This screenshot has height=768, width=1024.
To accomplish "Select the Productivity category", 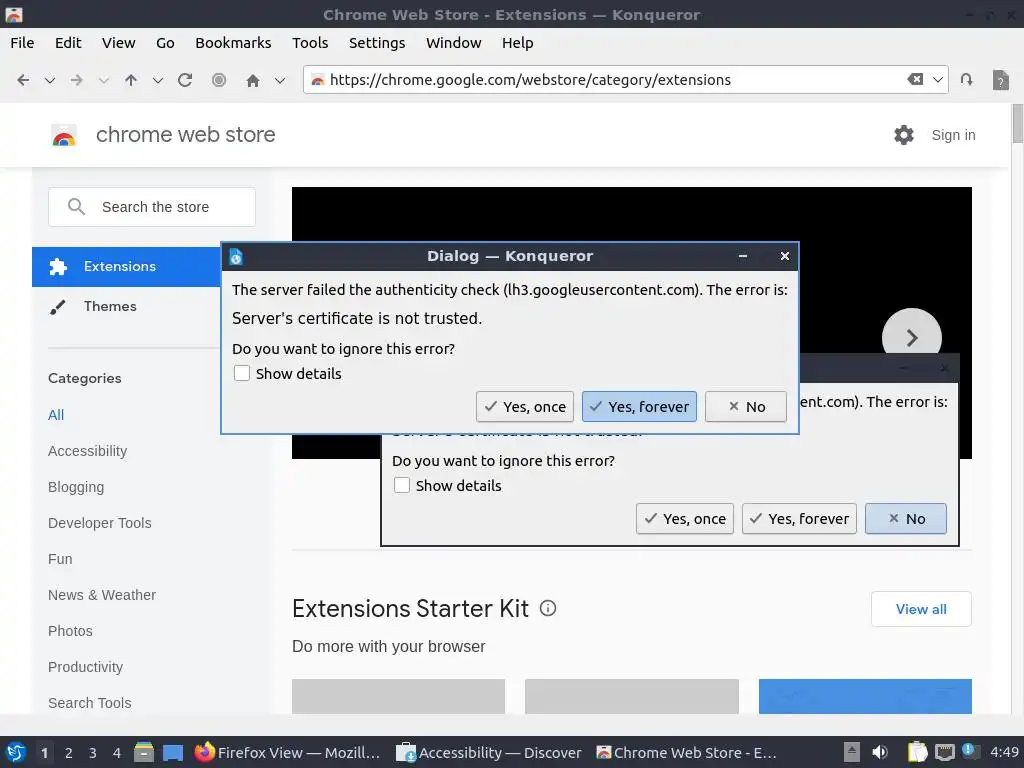I will click(86, 667).
